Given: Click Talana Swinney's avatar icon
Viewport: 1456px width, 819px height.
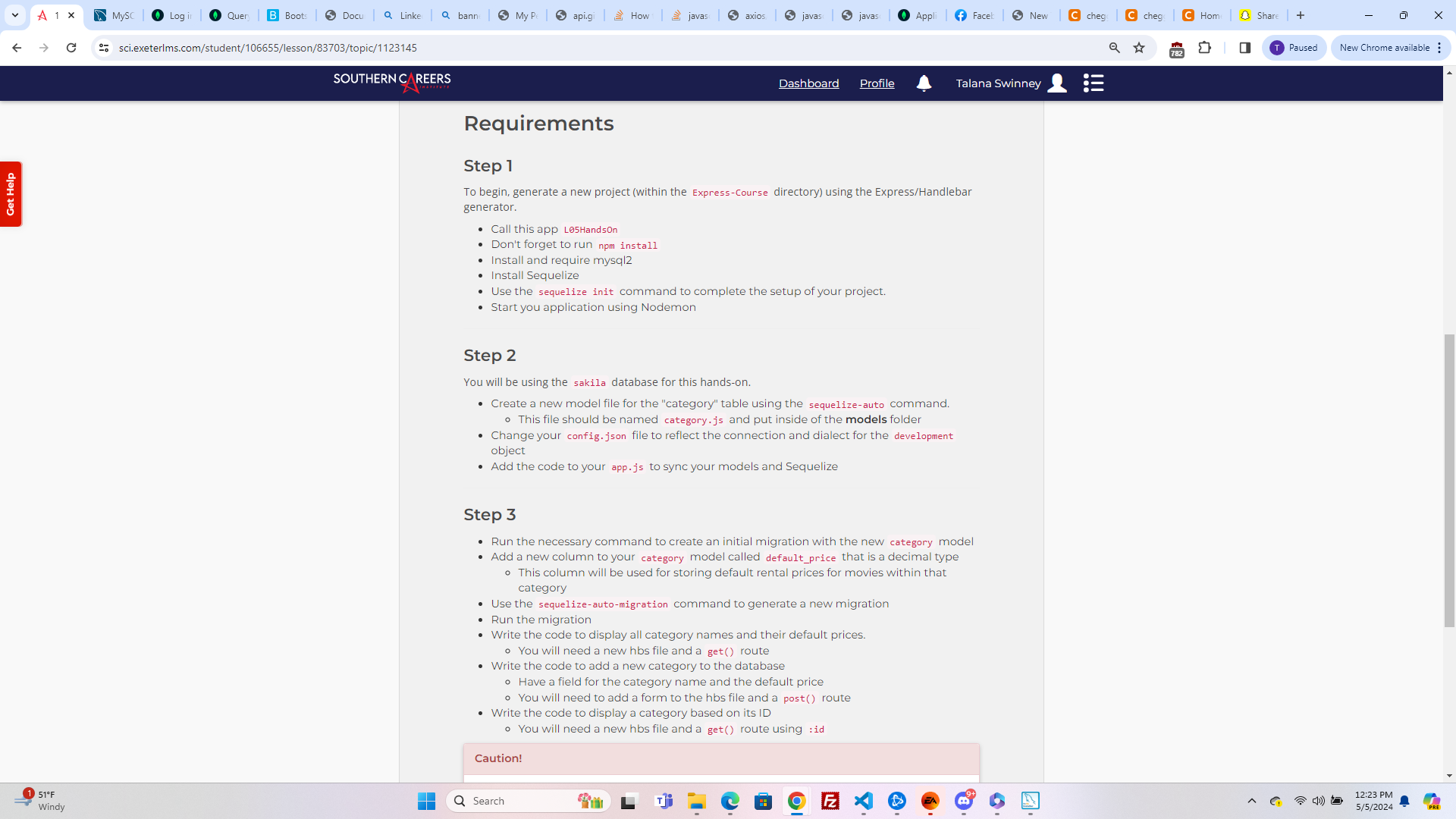Looking at the screenshot, I should click(1057, 83).
